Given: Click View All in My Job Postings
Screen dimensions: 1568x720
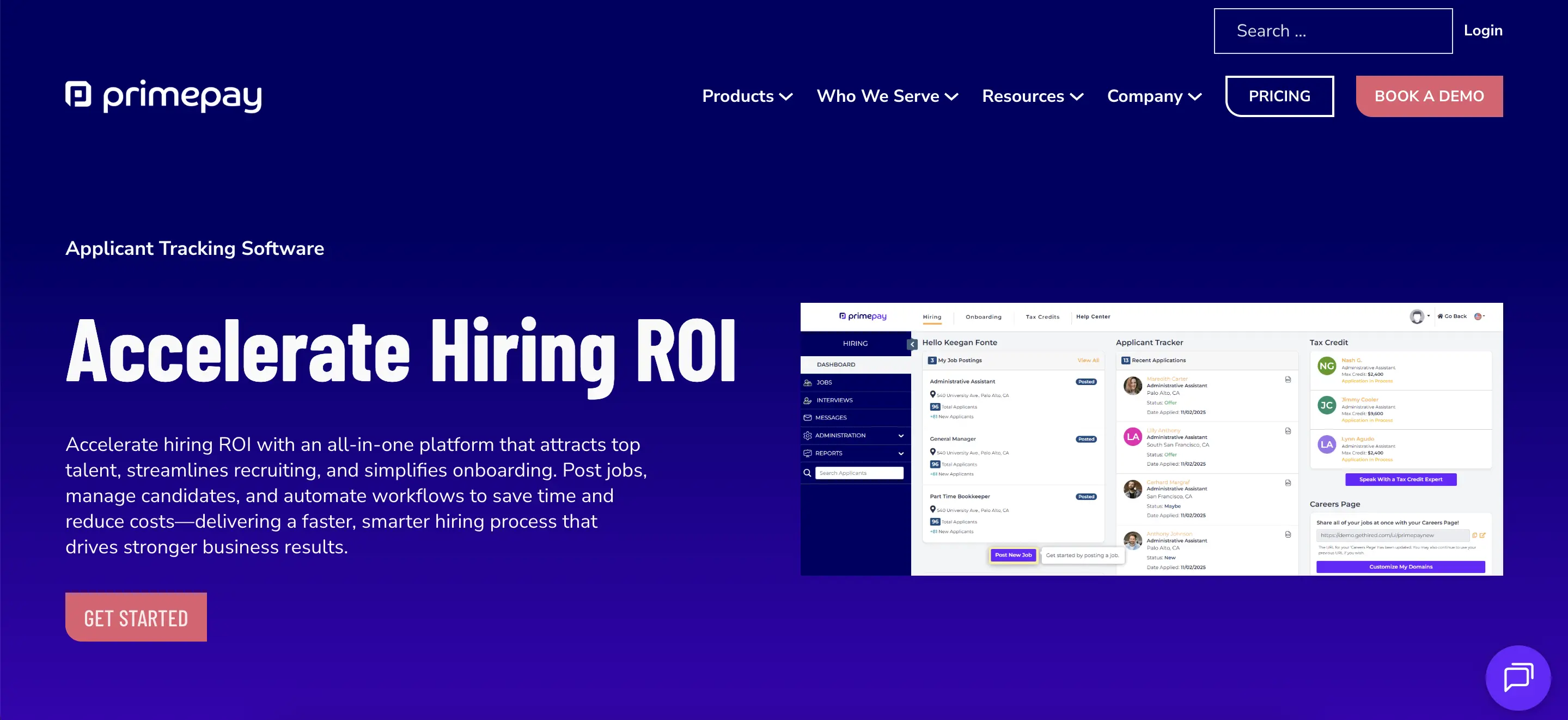Looking at the screenshot, I should (x=1088, y=361).
